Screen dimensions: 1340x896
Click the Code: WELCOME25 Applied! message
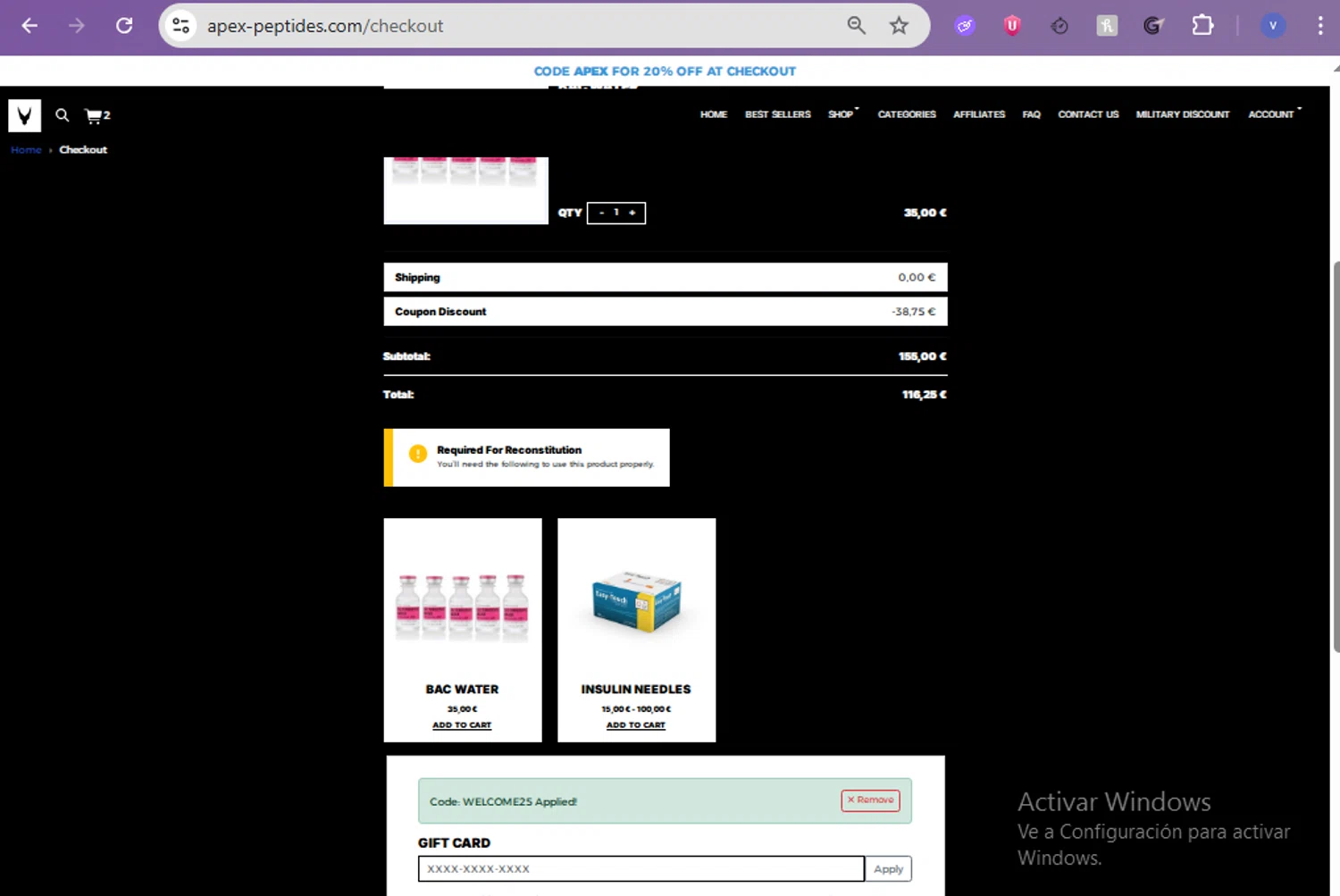tap(503, 802)
